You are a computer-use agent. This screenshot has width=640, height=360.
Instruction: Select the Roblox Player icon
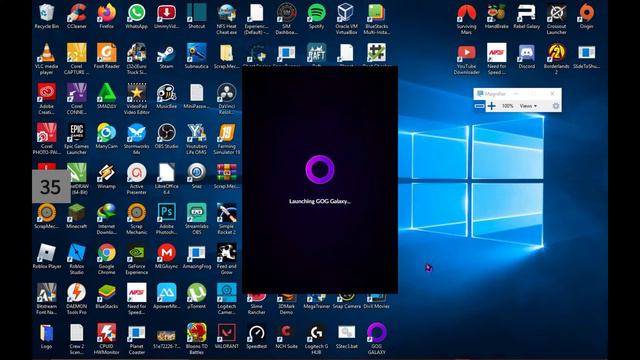pyautogui.click(x=47, y=256)
